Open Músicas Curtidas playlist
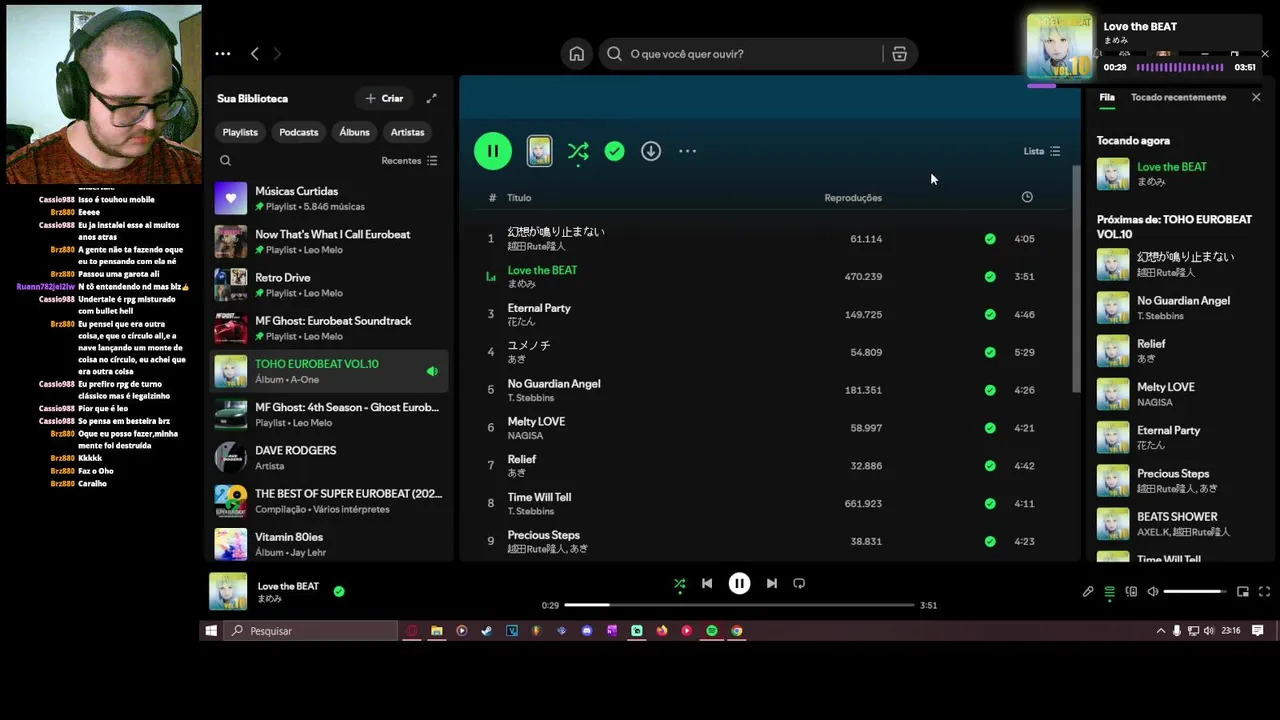Image resolution: width=1280 pixels, height=720 pixels. pos(329,198)
